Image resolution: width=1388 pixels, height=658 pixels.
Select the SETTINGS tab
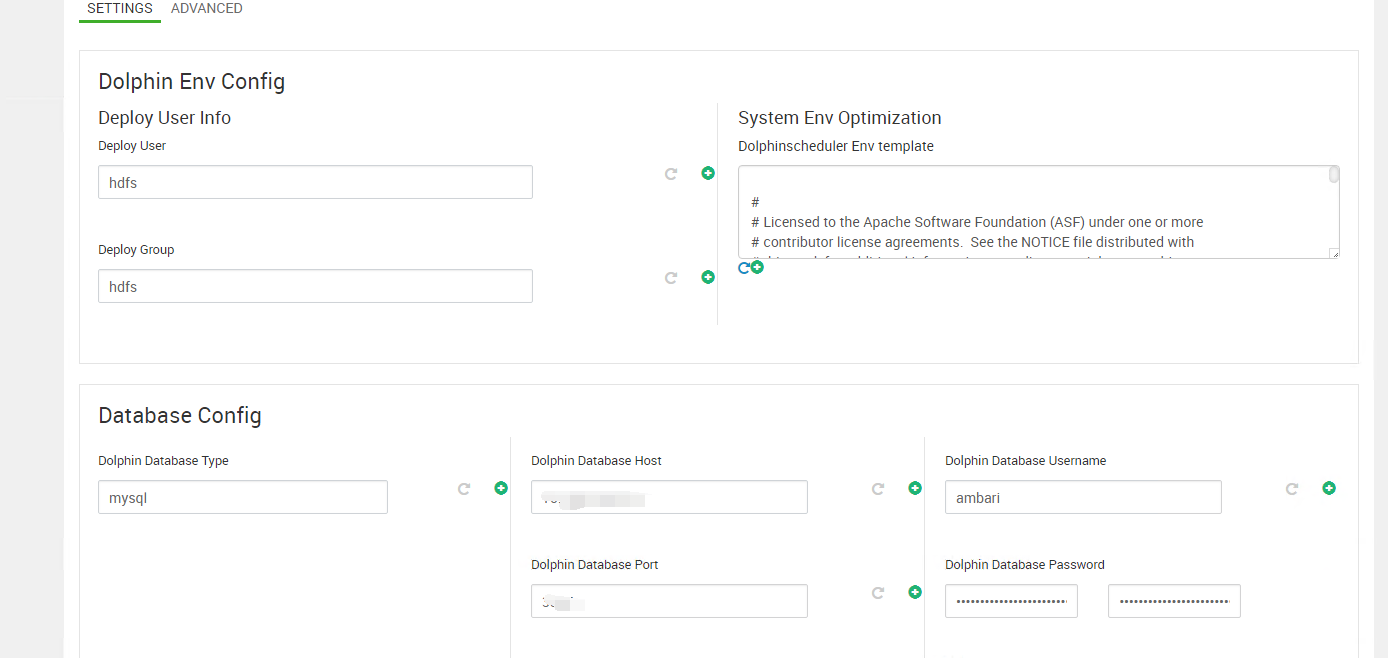120,9
